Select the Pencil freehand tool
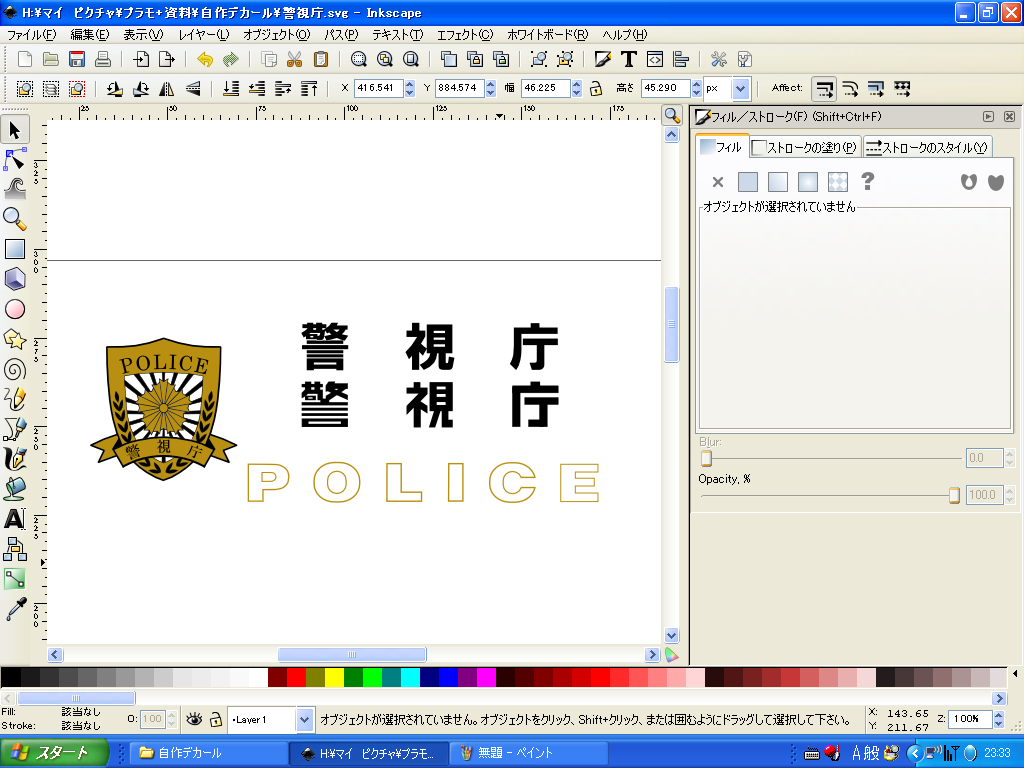Viewport: 1024px width, 768px height. coord(15,398)
